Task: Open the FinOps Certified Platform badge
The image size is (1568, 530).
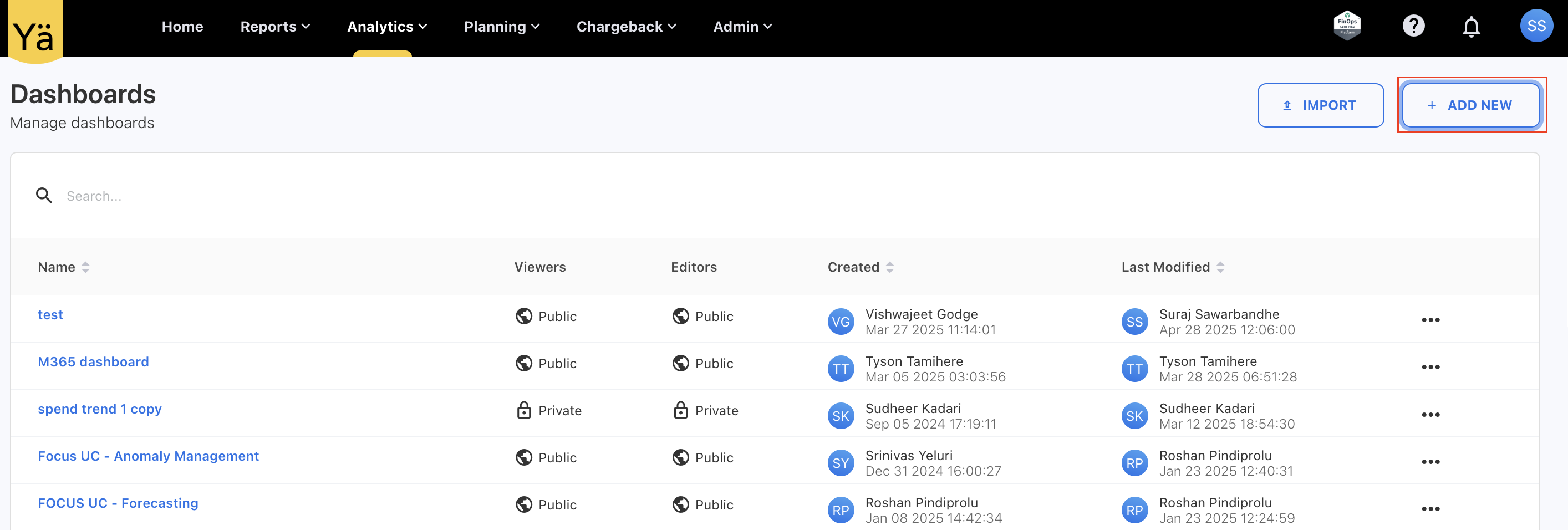Action: tap(1346, 26)
